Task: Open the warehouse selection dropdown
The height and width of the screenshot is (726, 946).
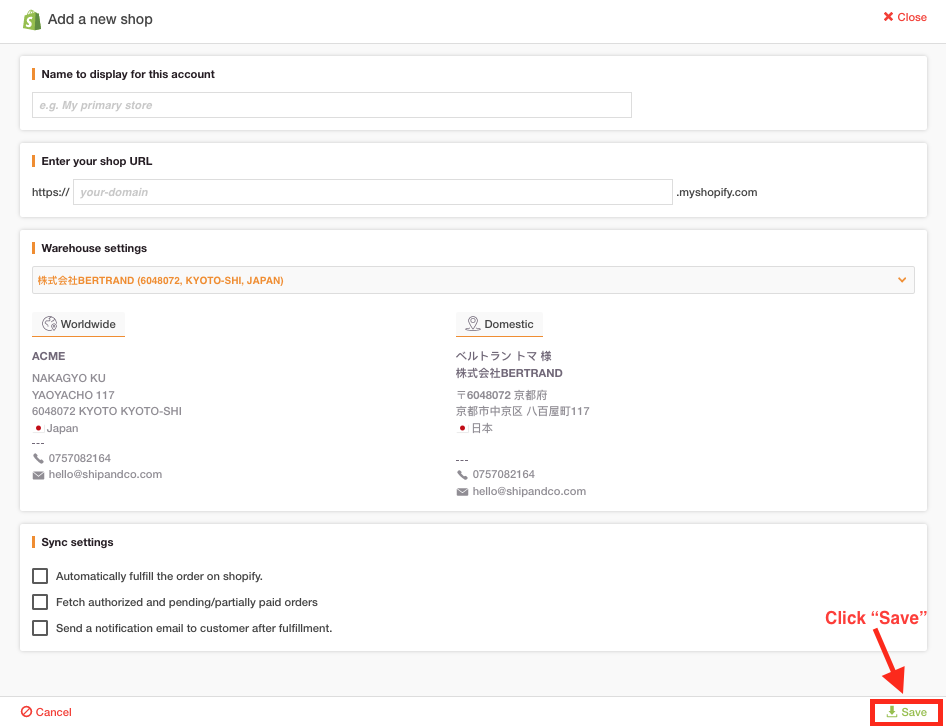Action: point(473,280)
